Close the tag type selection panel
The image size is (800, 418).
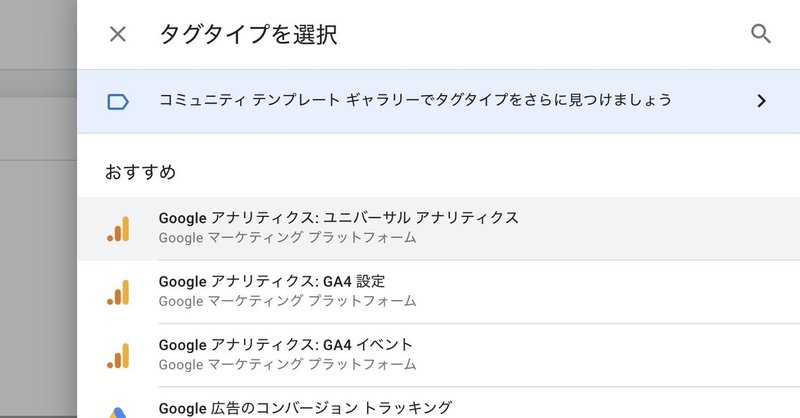point(118,34)
